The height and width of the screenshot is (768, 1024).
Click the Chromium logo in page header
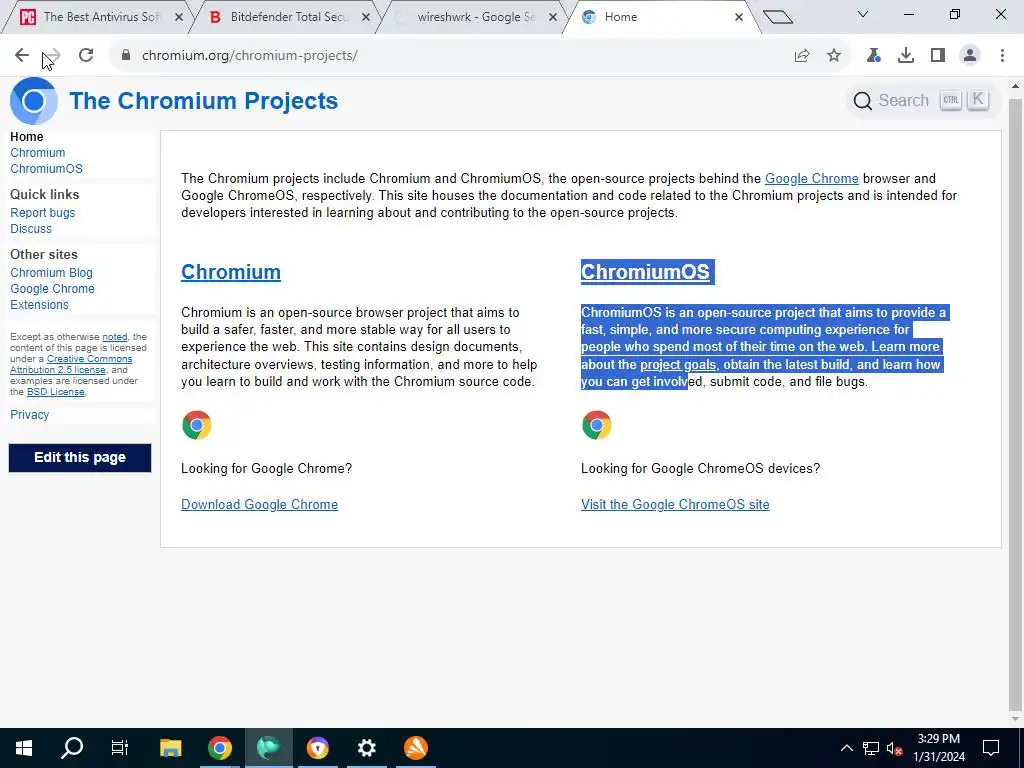[33, 101]
